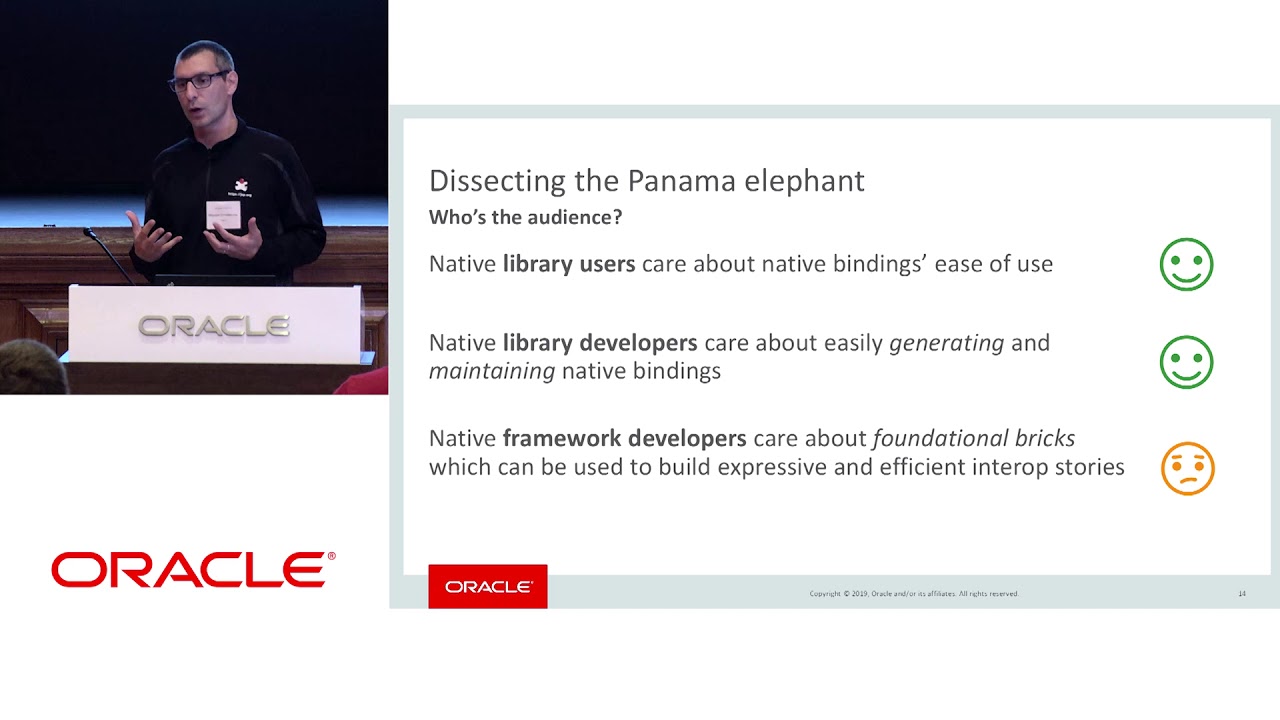Click the bold text 'framework developers'
Image resolution: width=1280 pixels, height=720 pixels.
[624, 439]
